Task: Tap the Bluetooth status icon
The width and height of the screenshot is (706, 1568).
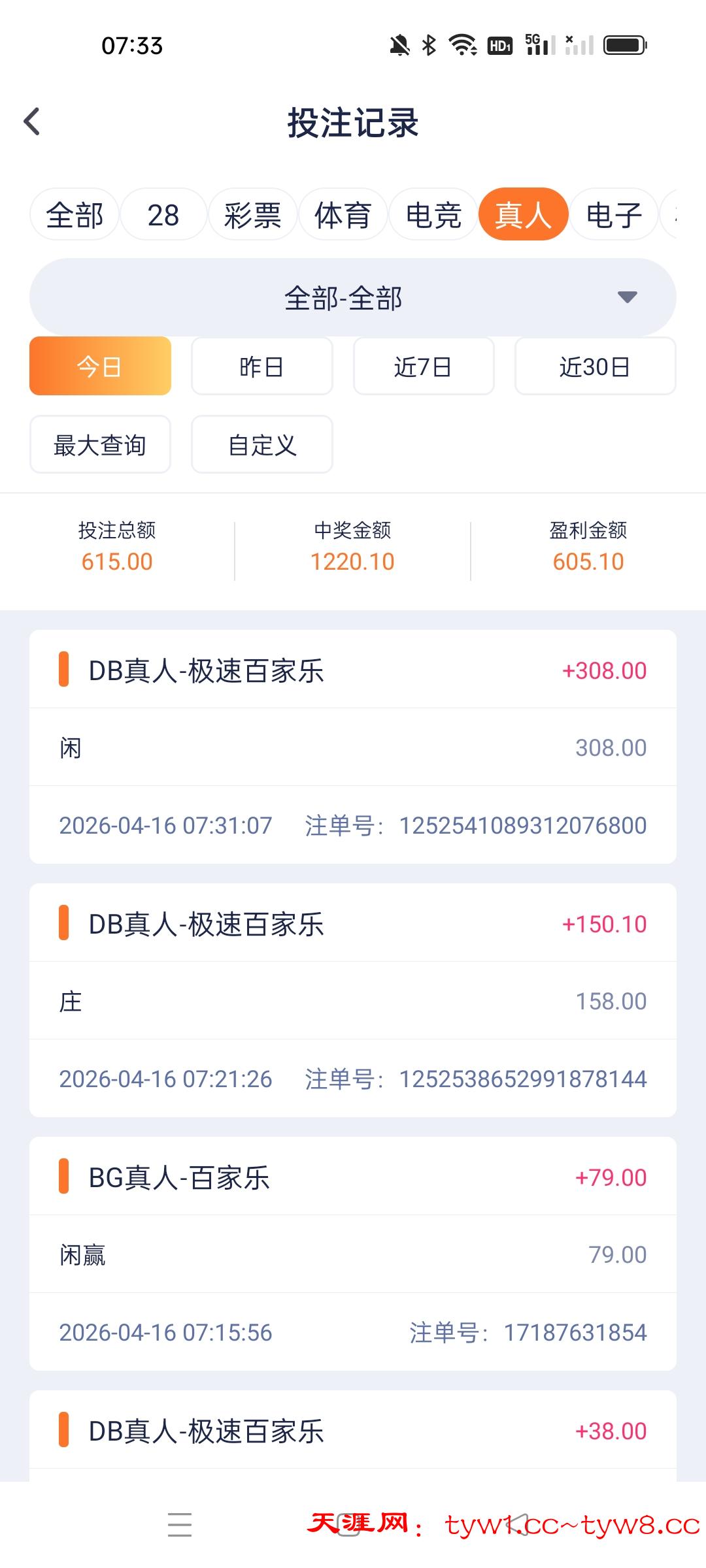Action: (x=429, y=46)
